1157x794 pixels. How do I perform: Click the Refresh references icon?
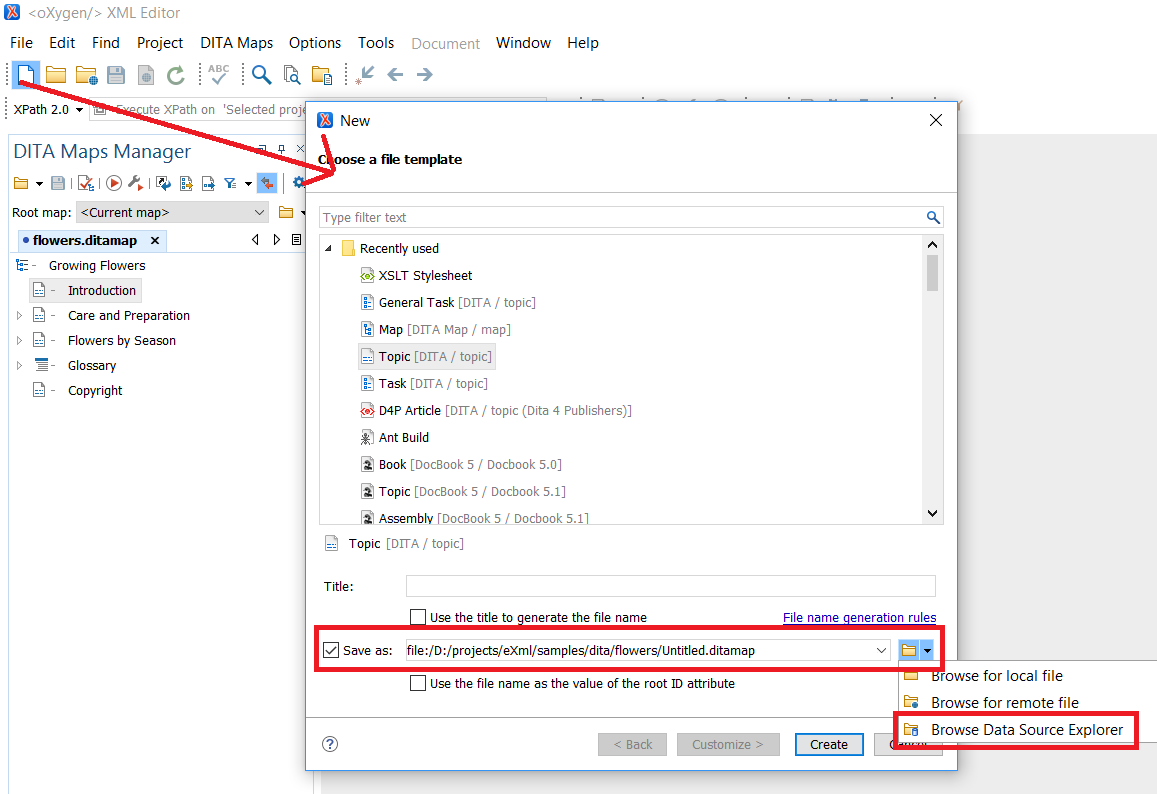click(x=164, y=183)
